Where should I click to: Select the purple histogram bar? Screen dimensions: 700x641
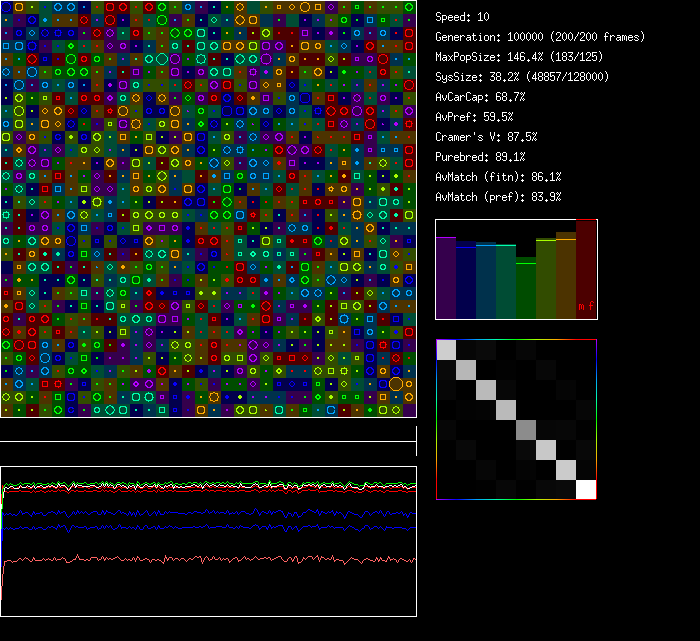[x=446, y=277]
